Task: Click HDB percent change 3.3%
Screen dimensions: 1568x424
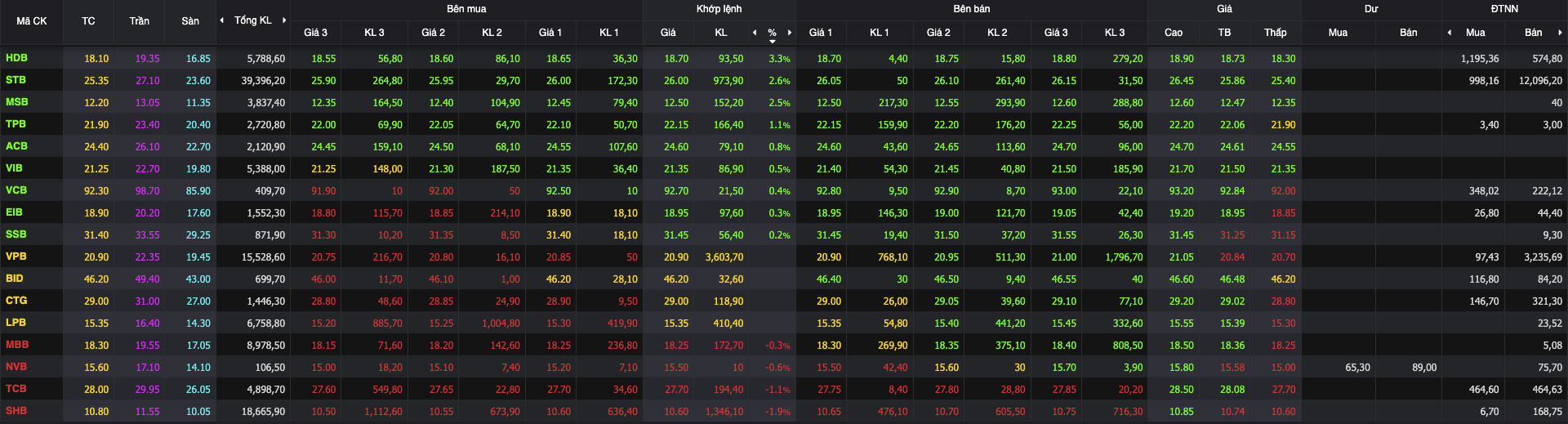Action: point(779,59)
